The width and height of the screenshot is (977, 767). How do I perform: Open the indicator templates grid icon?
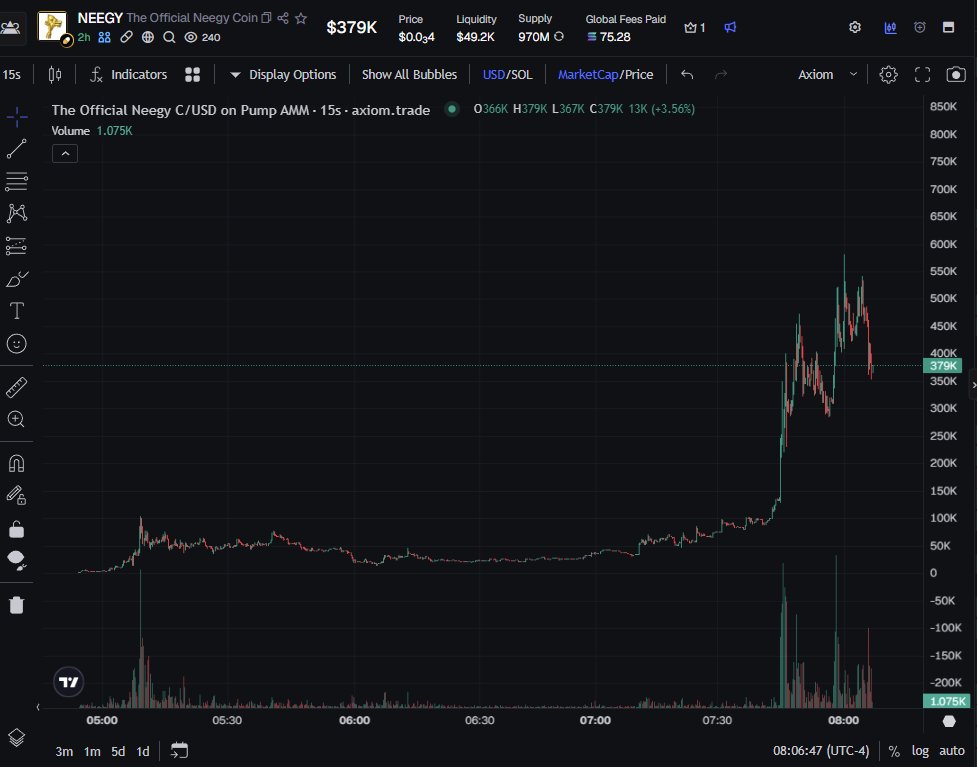193,75
